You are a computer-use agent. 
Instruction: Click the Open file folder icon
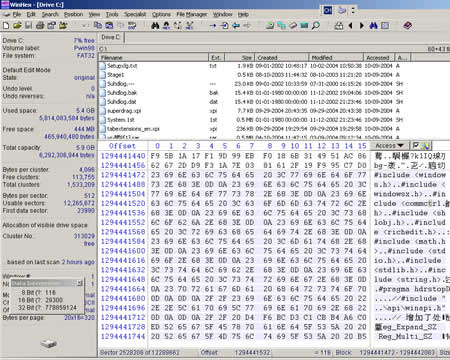pos(17,25)
